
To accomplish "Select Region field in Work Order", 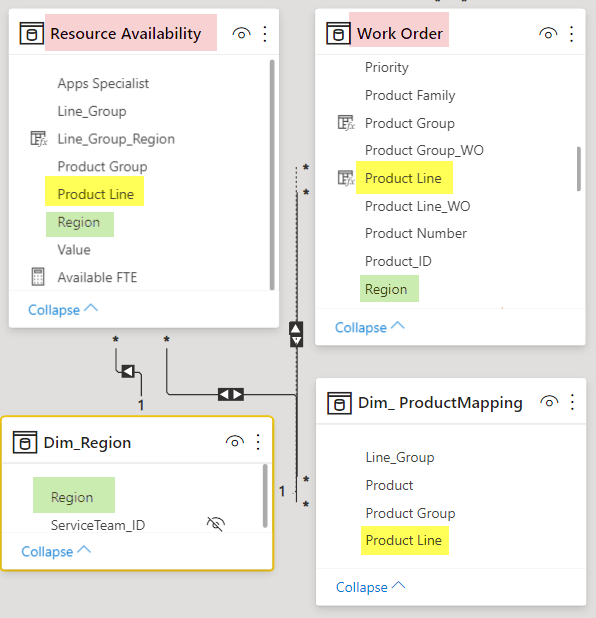I will click(x=386, y=289).
